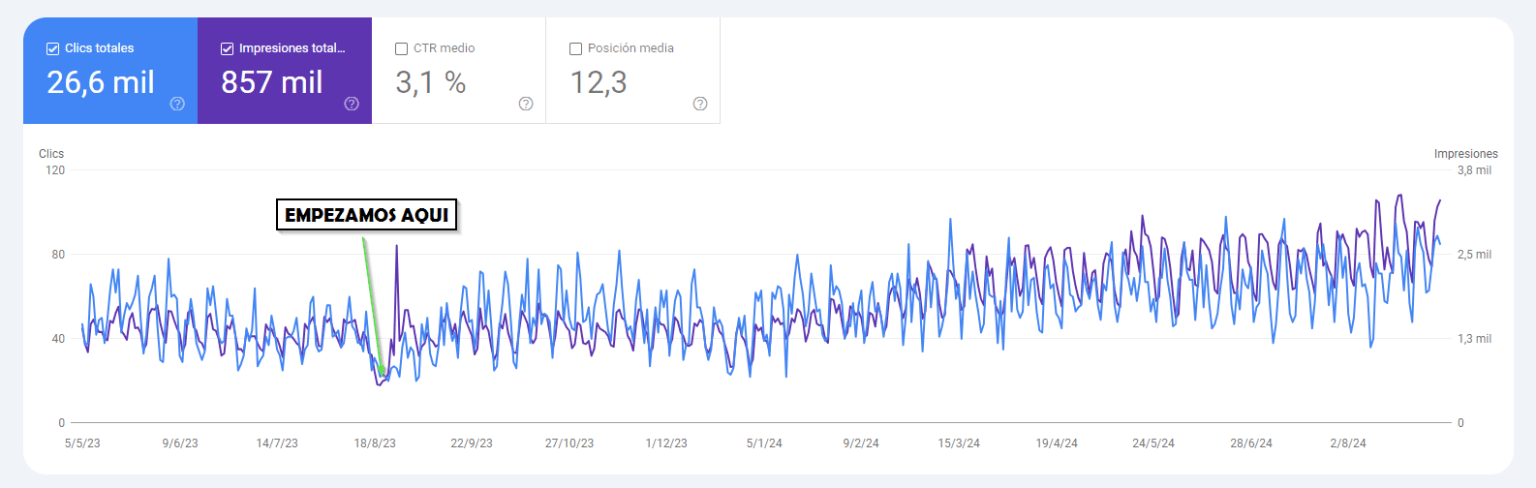Open help icon in Clics totales card
The image size is (1536, 488).
coord(177,104)
